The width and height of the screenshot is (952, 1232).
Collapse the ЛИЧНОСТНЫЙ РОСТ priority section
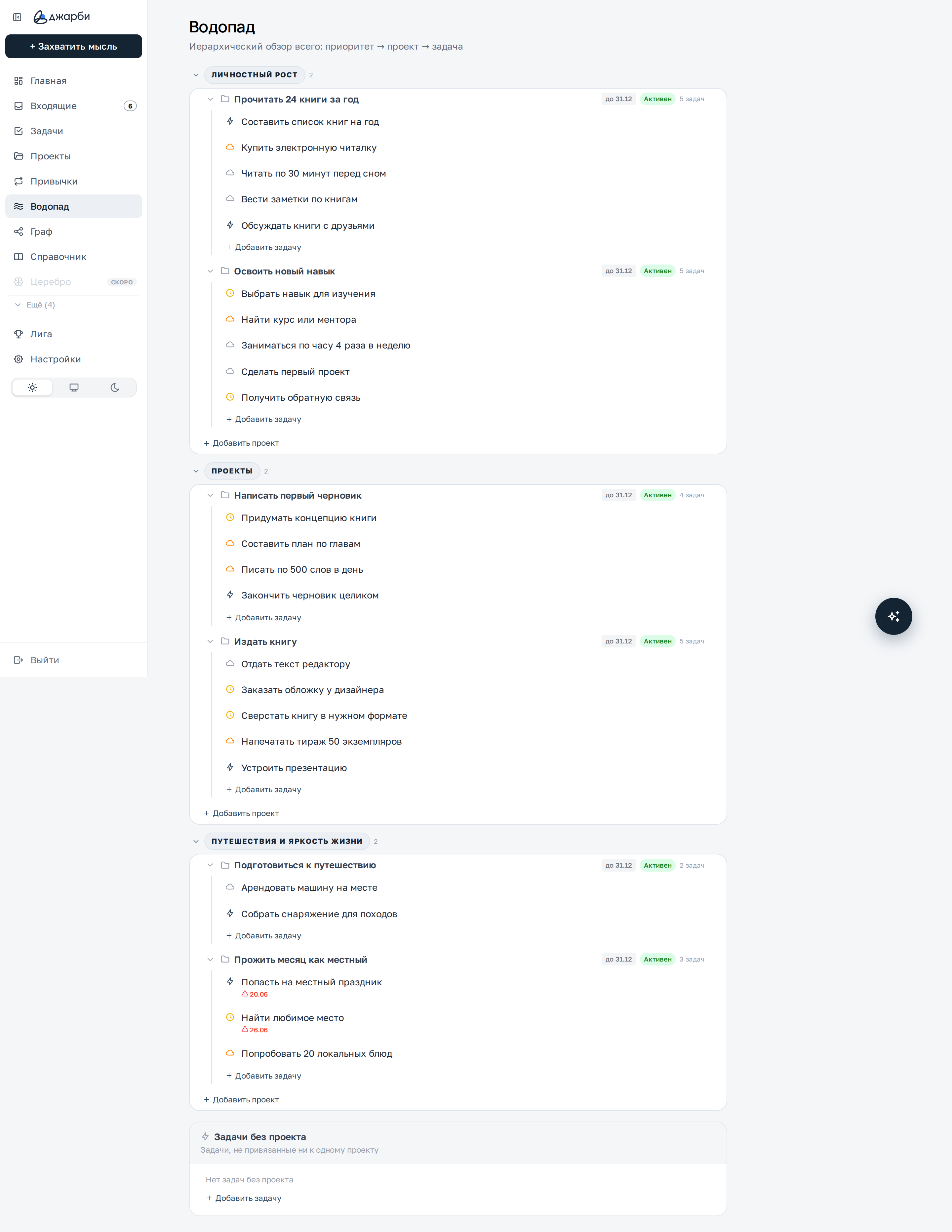point(196,75)
